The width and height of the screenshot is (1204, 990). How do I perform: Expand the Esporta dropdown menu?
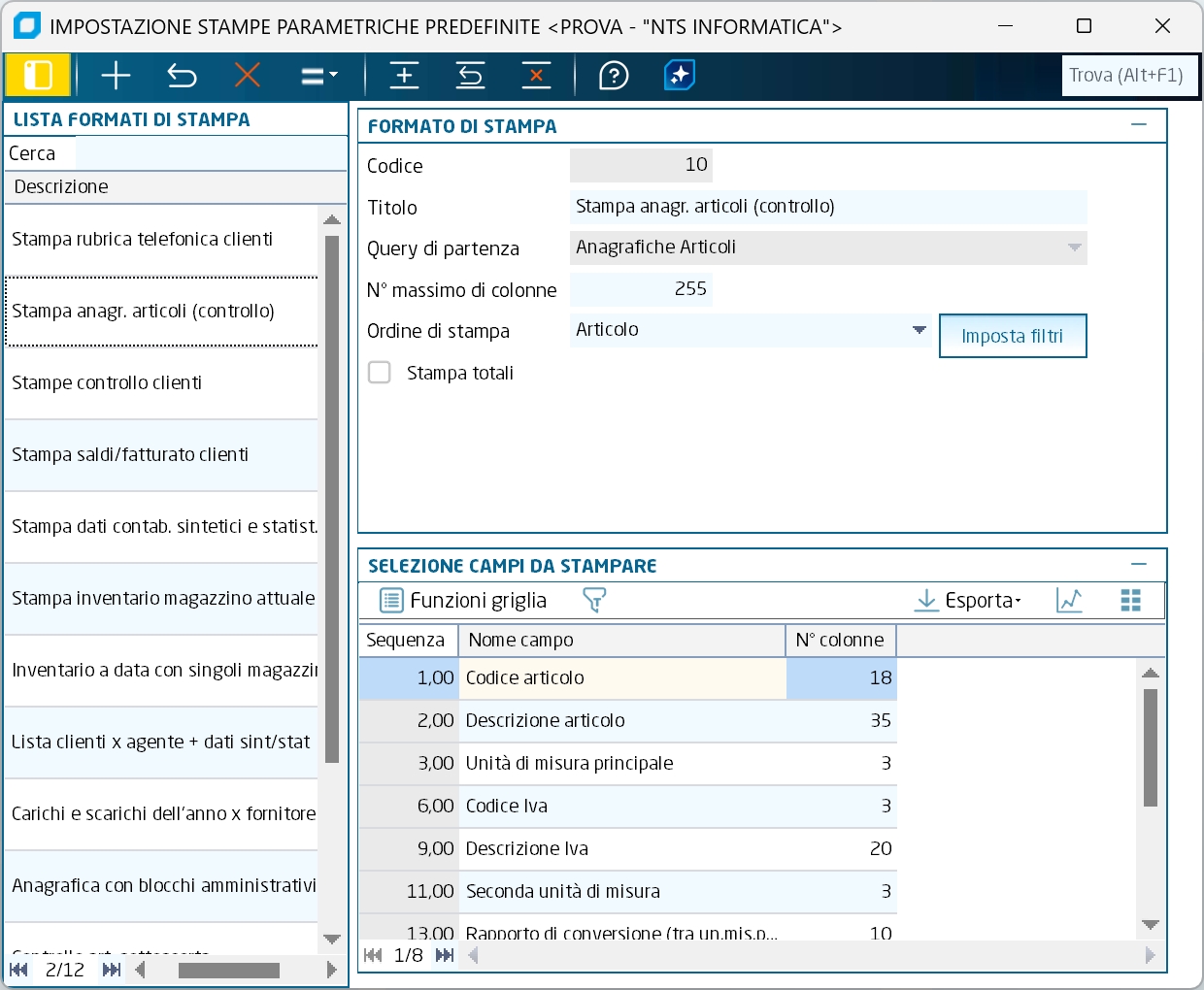[x=968, y=601]
